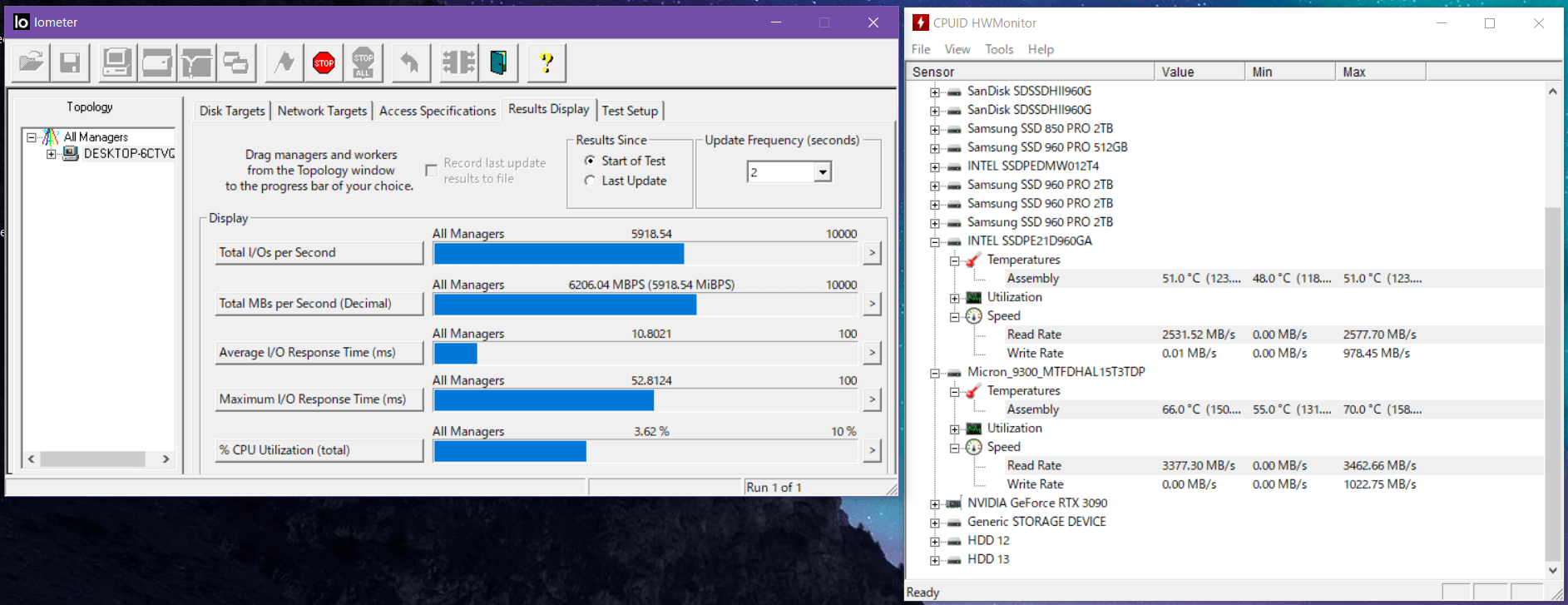The height and width of the screenshot is (605, 1568).
Task: Click Maximum I/O Response Time (ms) button
Action: [x=319, y=399]
